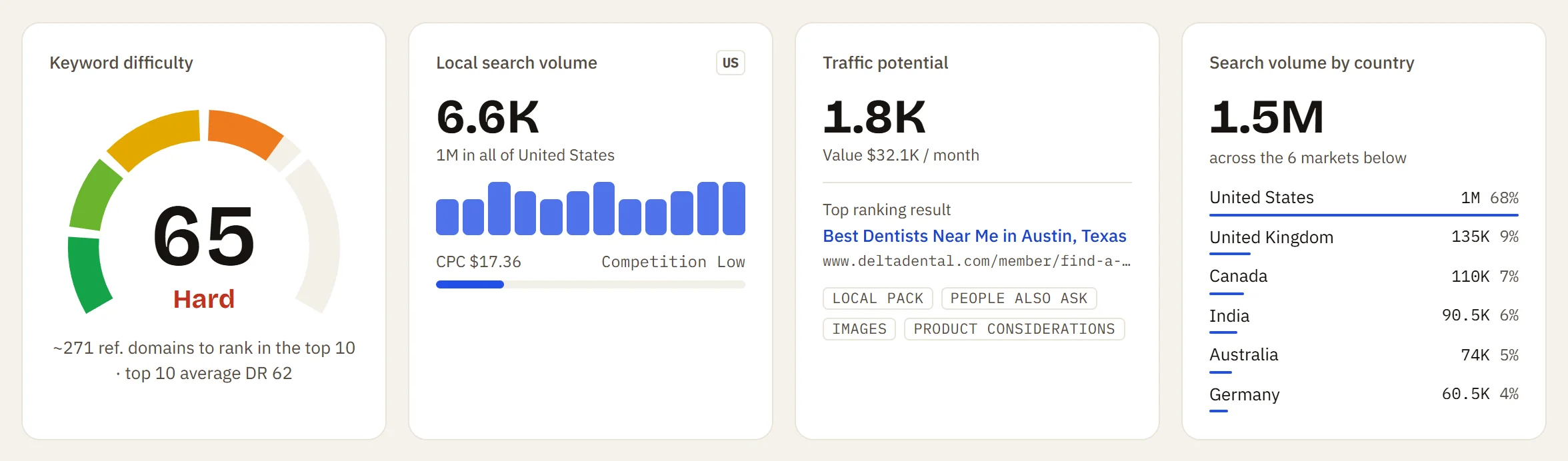Click the www.deltadental.com URL text
Screen dimensions: 1568x461
click(976, 261)
